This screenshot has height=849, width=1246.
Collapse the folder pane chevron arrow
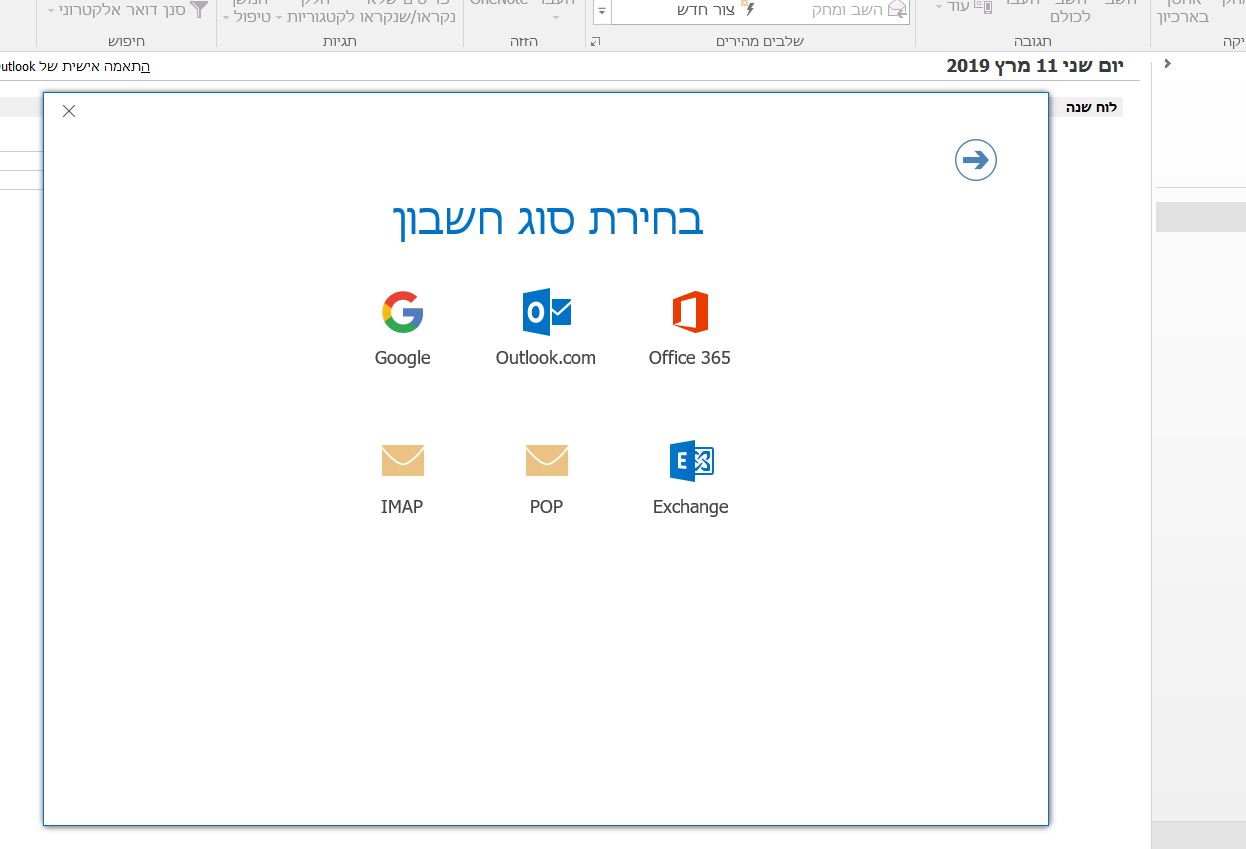[1168, 64]
